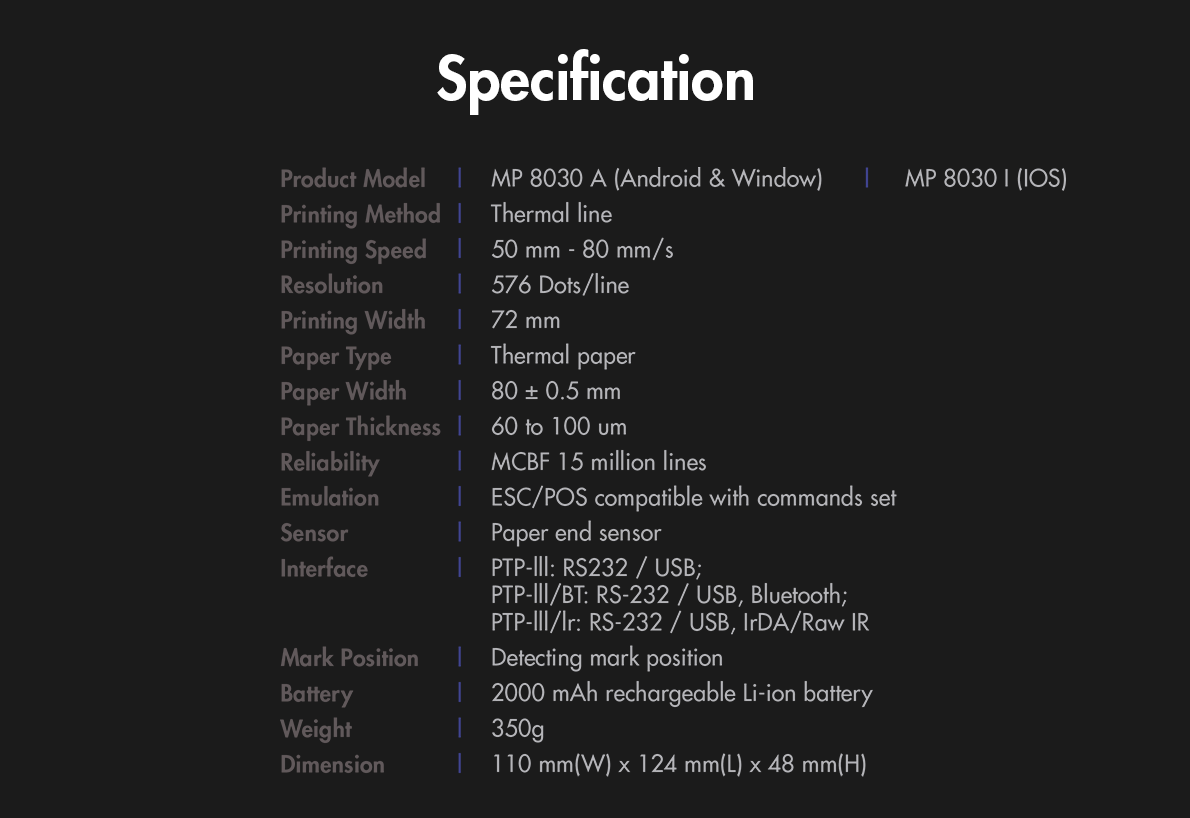This screenshot has height=818, width=1190.
Task: Click Detecting mark position text
Action: tap(606, 658)
